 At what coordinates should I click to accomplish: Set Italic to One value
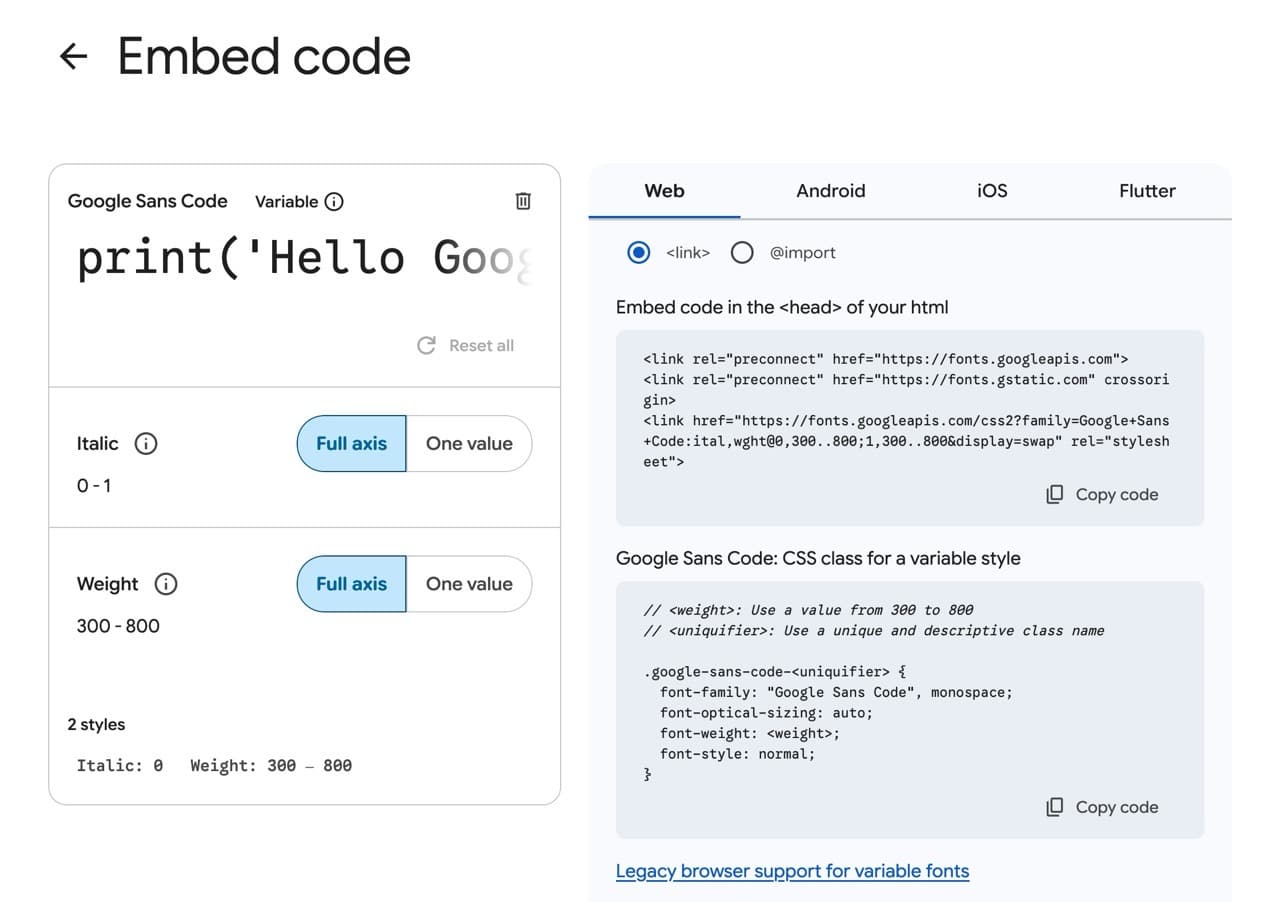[469, 443]
